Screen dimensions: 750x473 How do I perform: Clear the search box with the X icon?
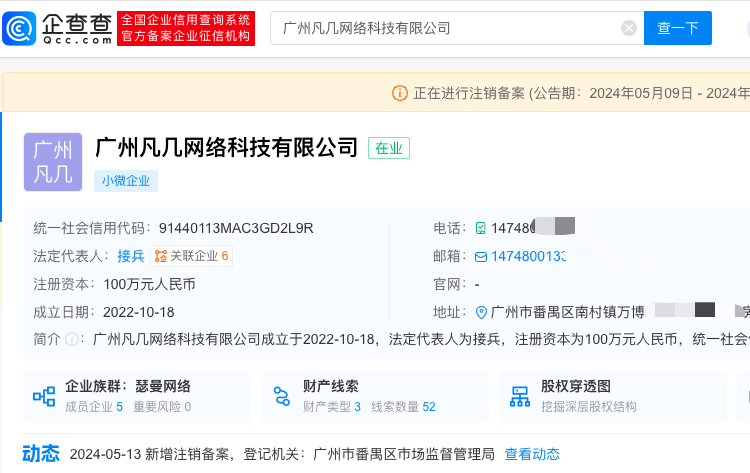629,28
